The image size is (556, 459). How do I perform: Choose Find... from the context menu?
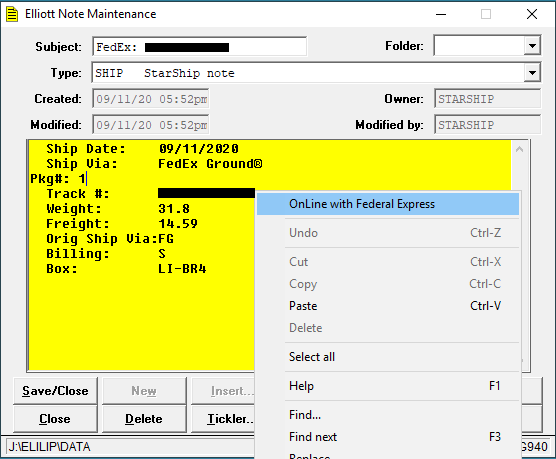(388, 415)
